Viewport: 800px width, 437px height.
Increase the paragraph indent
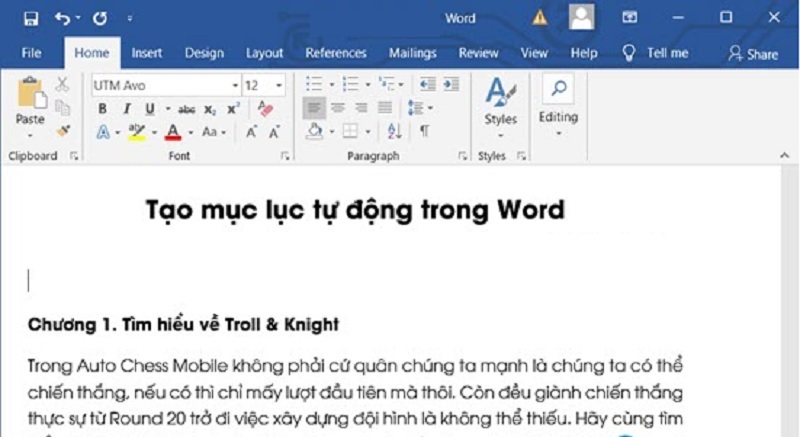(451, 84)
